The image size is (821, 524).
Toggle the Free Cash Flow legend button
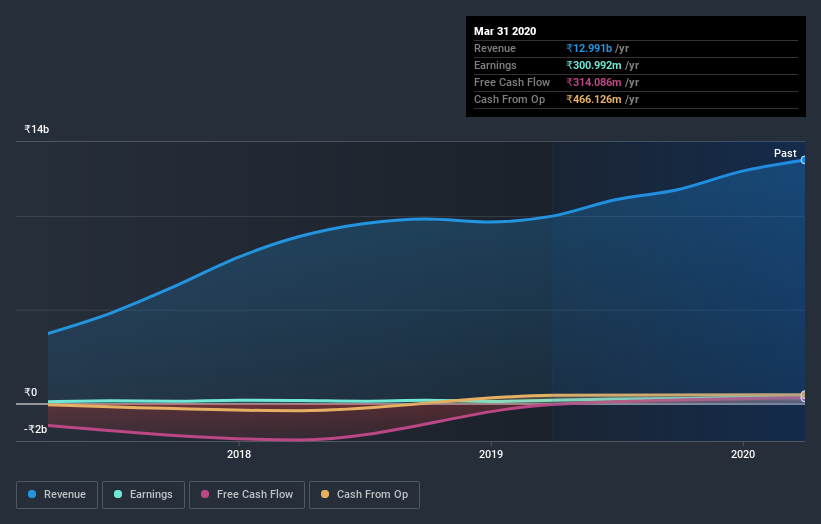point(247,495)
